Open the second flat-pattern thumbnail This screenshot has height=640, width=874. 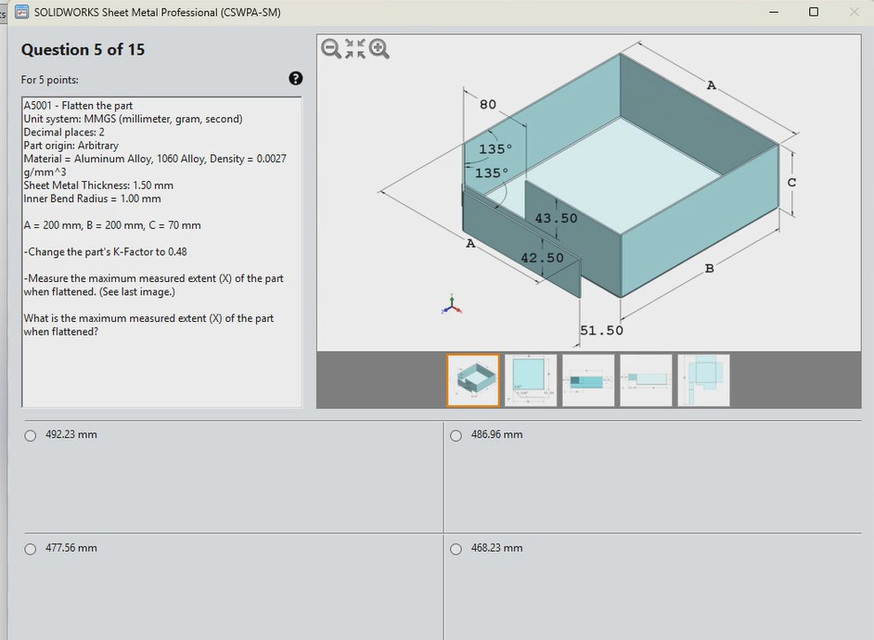click(530, 380)
